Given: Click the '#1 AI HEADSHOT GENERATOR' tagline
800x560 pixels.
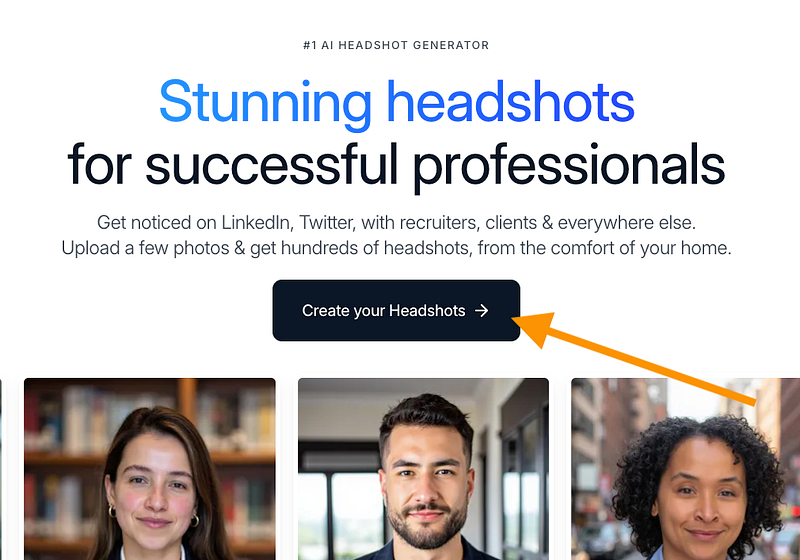Looking at the screenshot, I should 396,45.
